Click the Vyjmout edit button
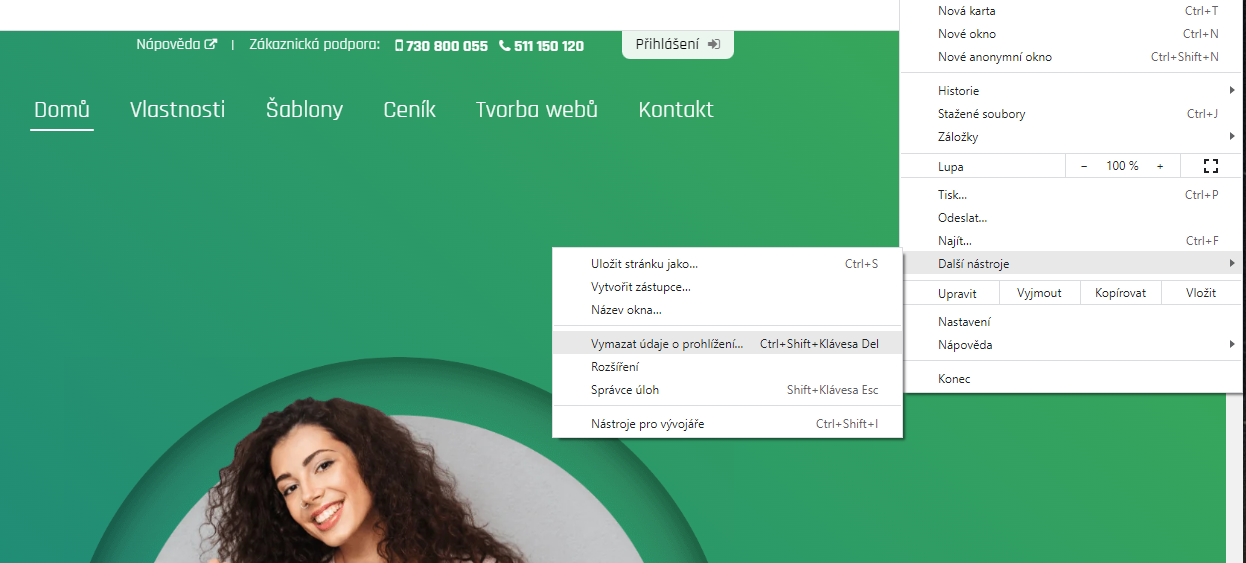The image size is (1246, 563). 1039,293
